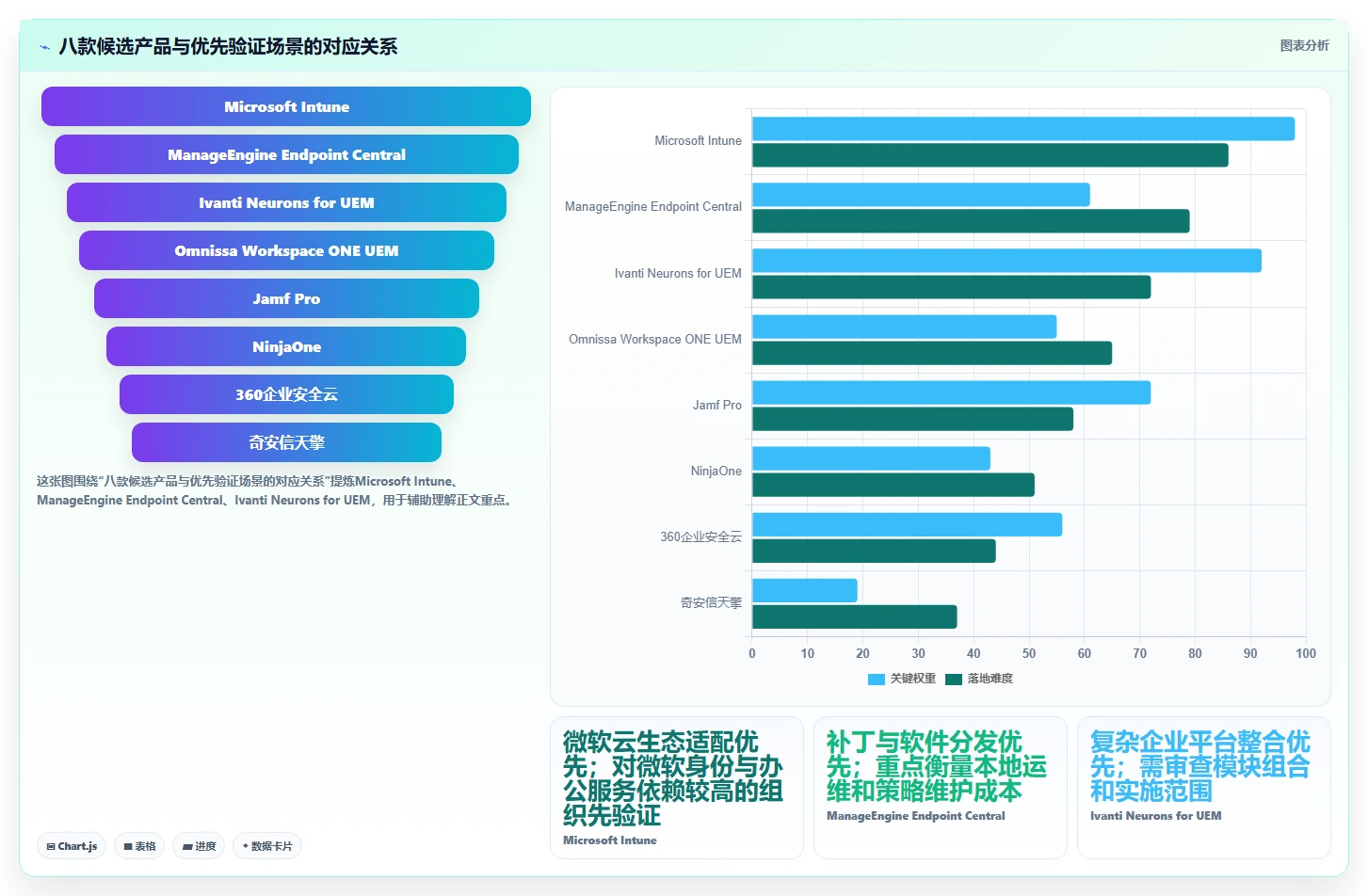This screenshot has height=896, width=1368.
Task: Toggle the 落地难度 legend swatch
Action: tap(954, 680)
